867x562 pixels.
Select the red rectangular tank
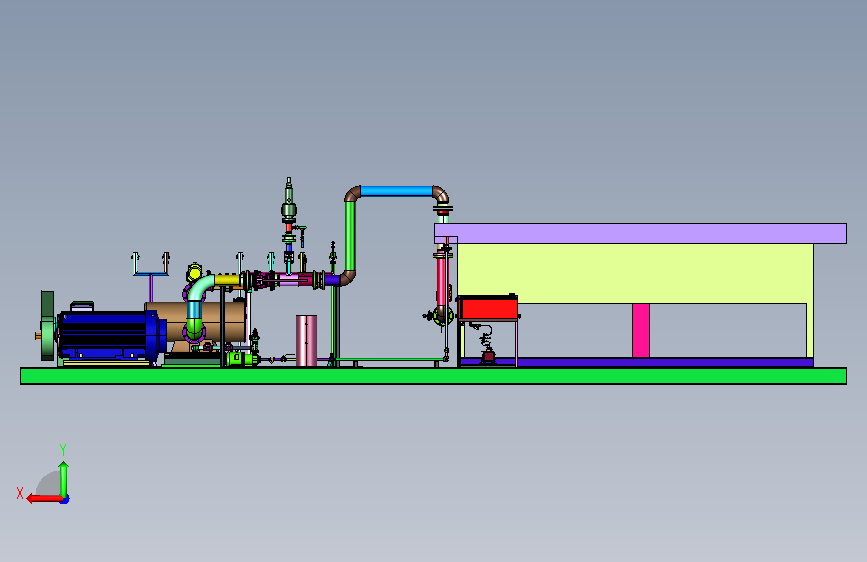coord(488,308)
